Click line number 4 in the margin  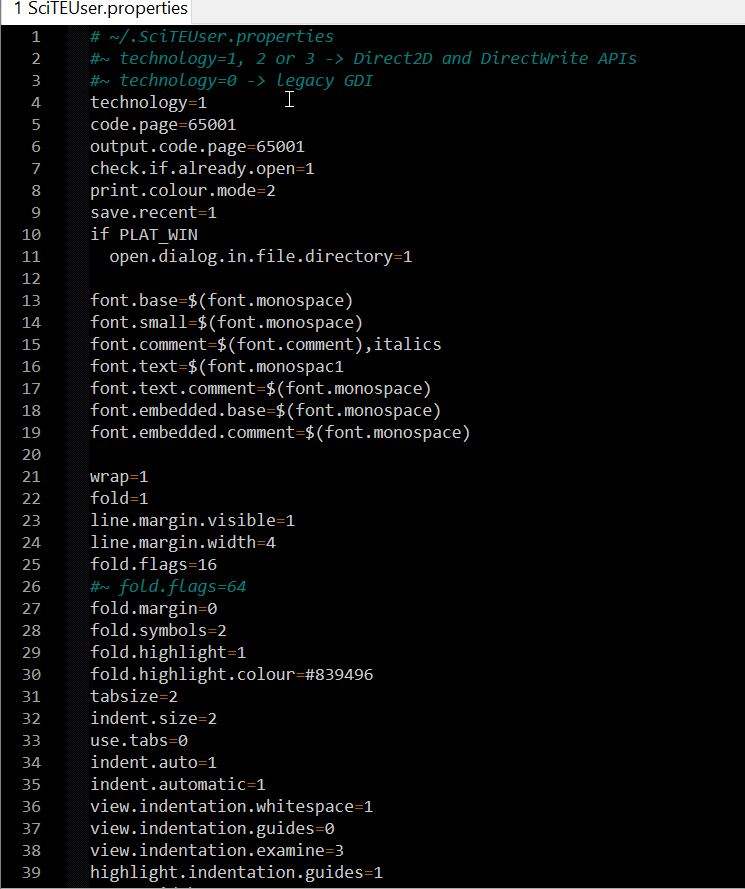tap(36, 103)
